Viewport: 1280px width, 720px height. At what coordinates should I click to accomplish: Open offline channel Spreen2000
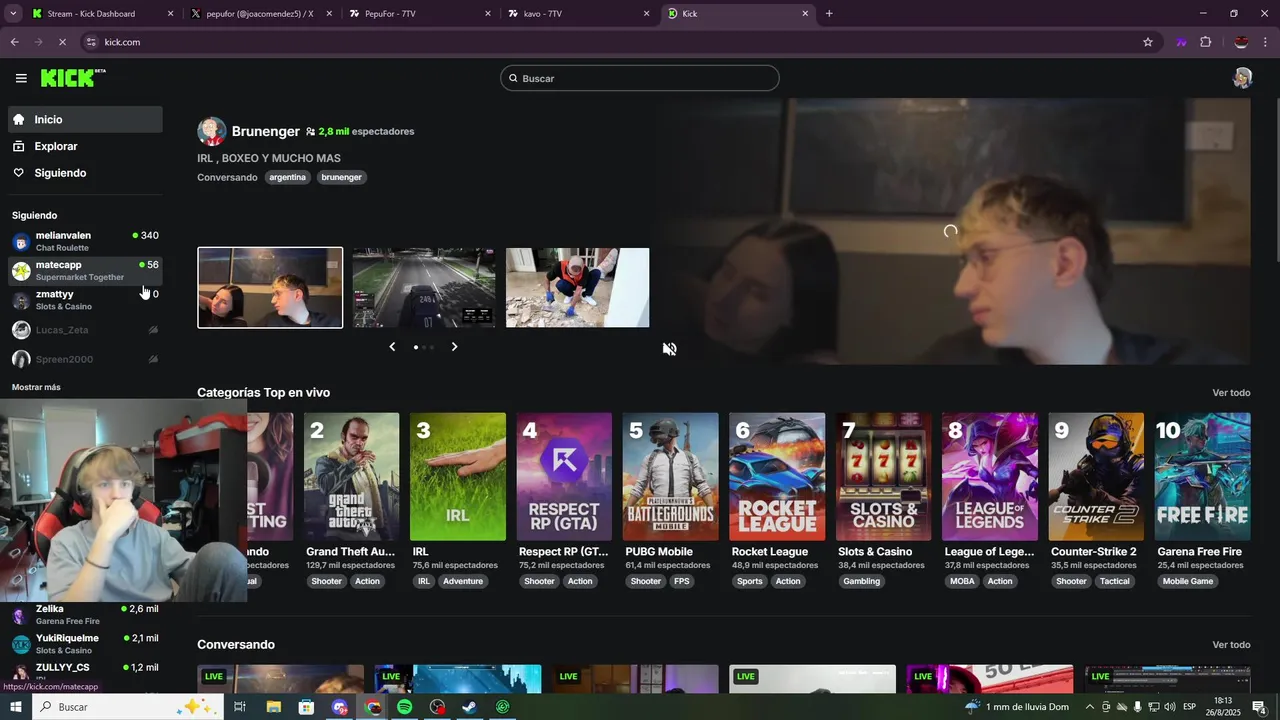coord(86,359)
